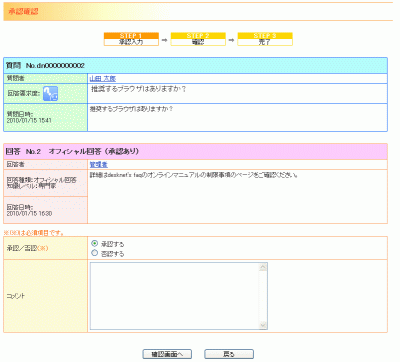Select the 承認する radio button
Viewport: 400px width, 362px height.
click(94, 244)
